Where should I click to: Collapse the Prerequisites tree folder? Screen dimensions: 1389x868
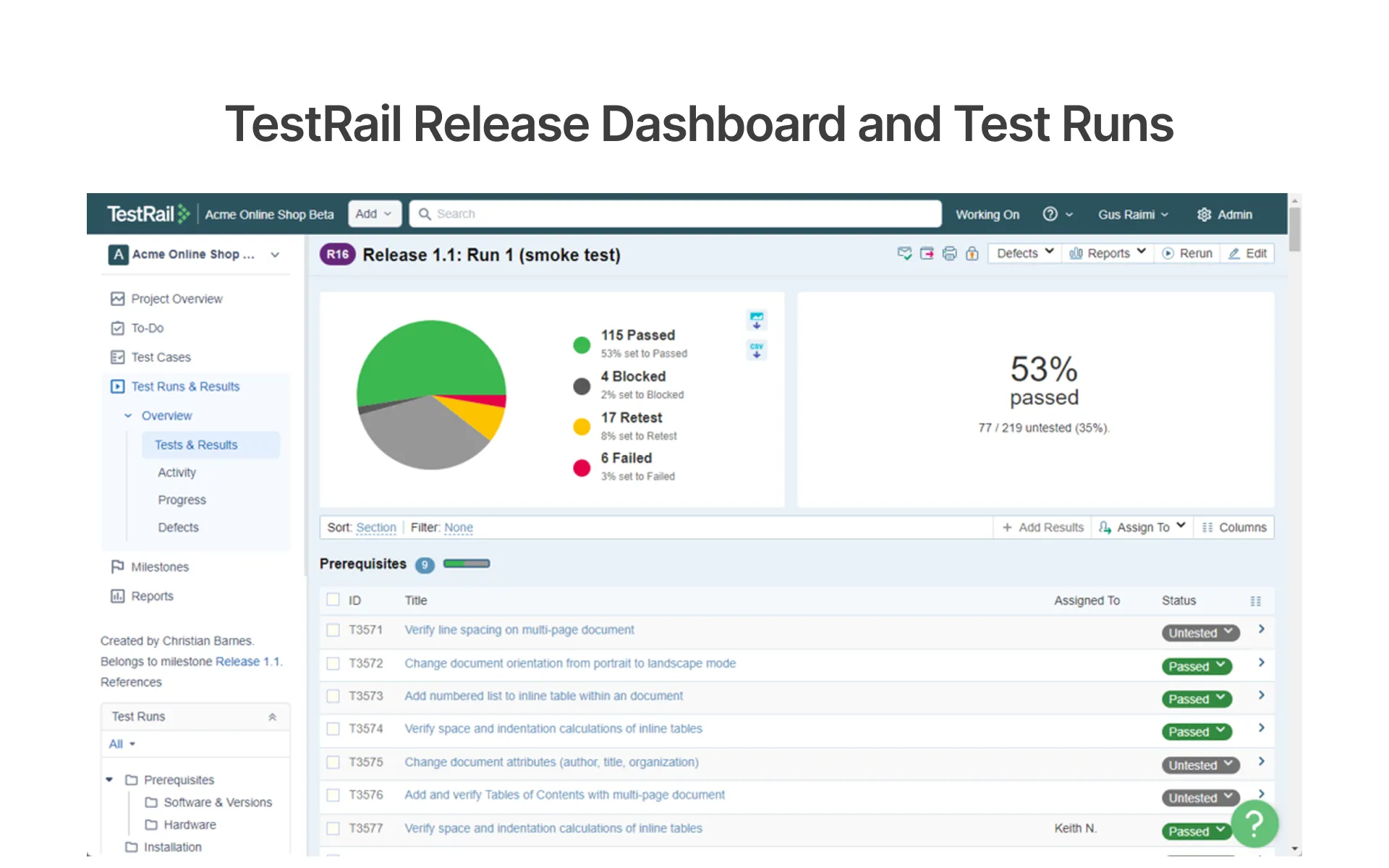coord(109,780)
